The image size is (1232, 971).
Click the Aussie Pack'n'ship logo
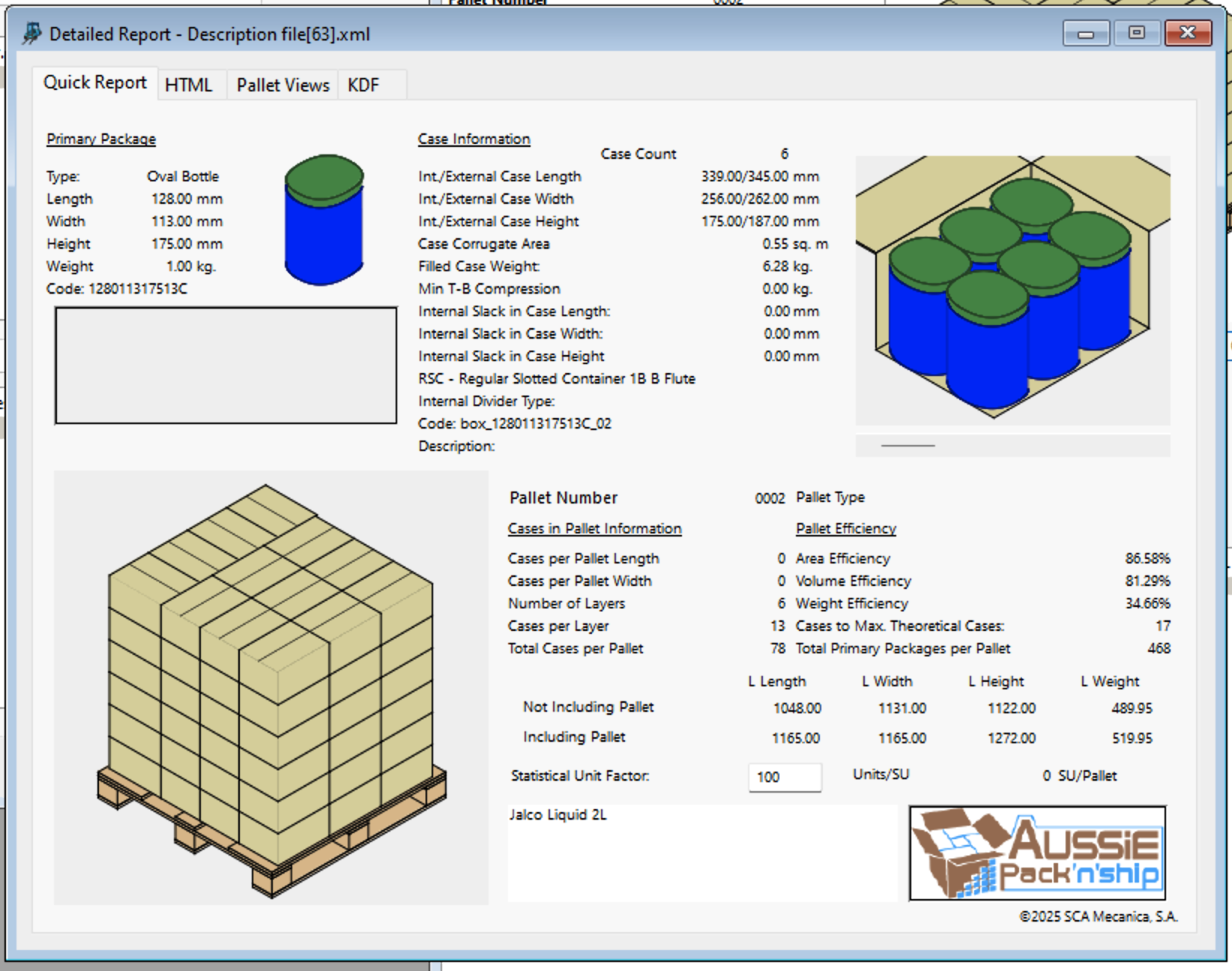point(1037,853)
